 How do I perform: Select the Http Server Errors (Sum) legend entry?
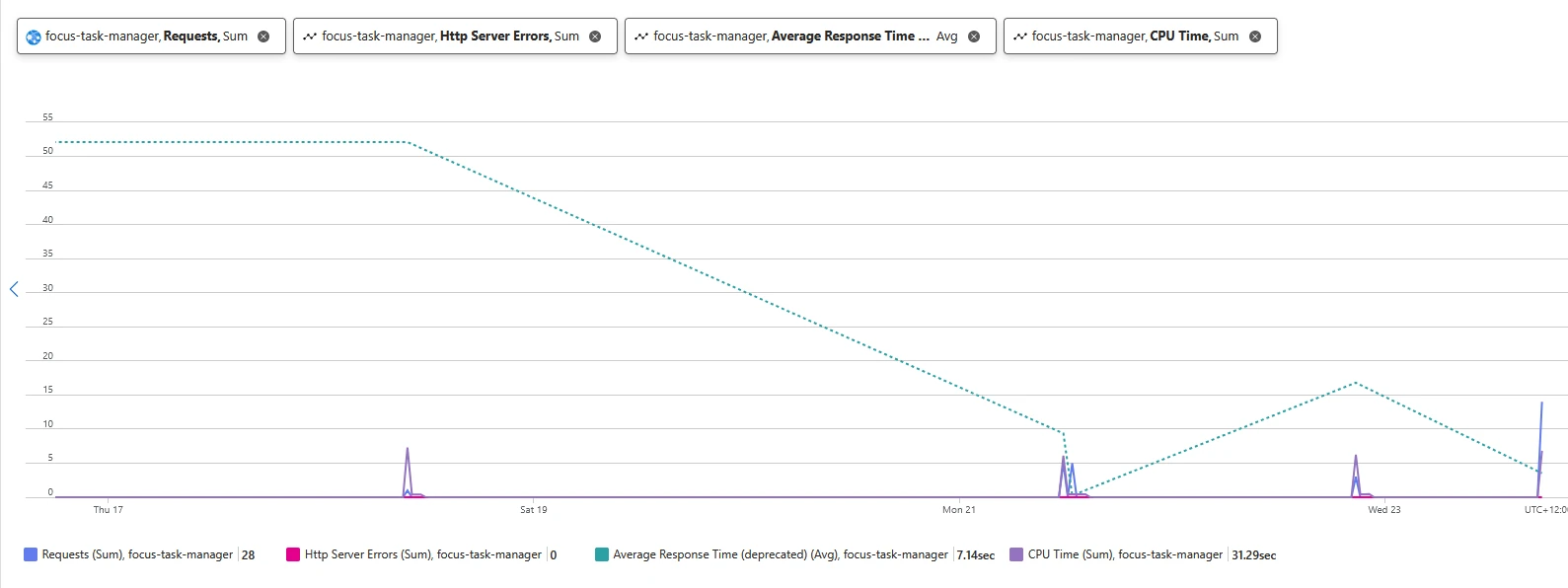[x=423, y=554]
